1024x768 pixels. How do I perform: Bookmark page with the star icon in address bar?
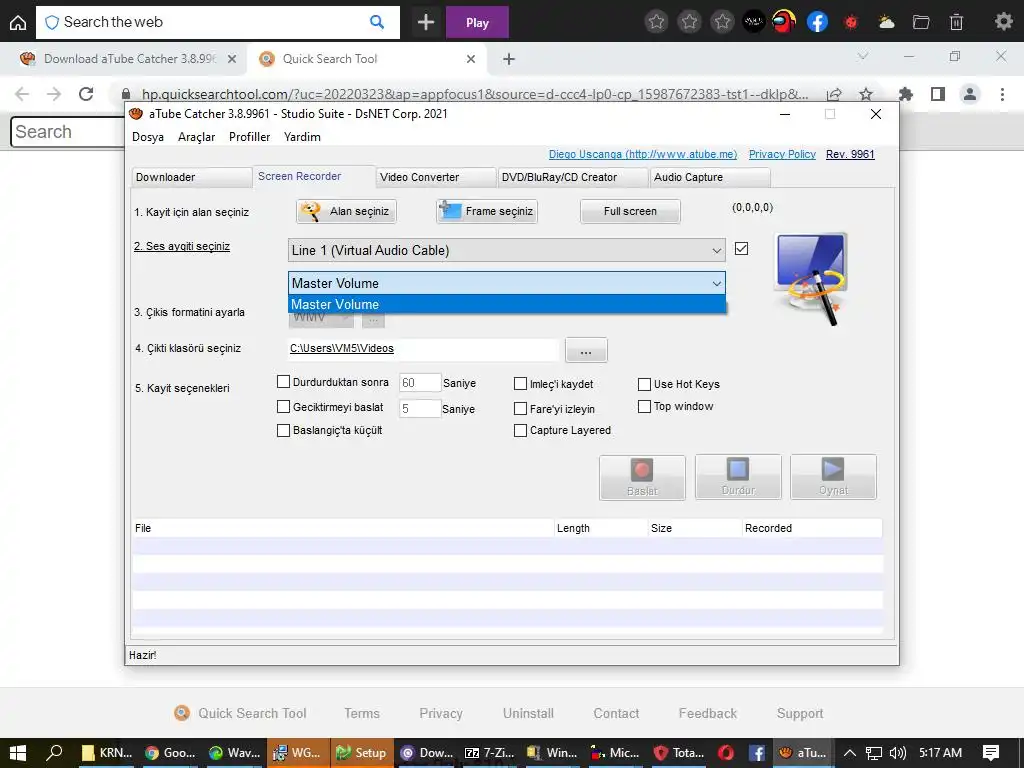tap(866, 94)
